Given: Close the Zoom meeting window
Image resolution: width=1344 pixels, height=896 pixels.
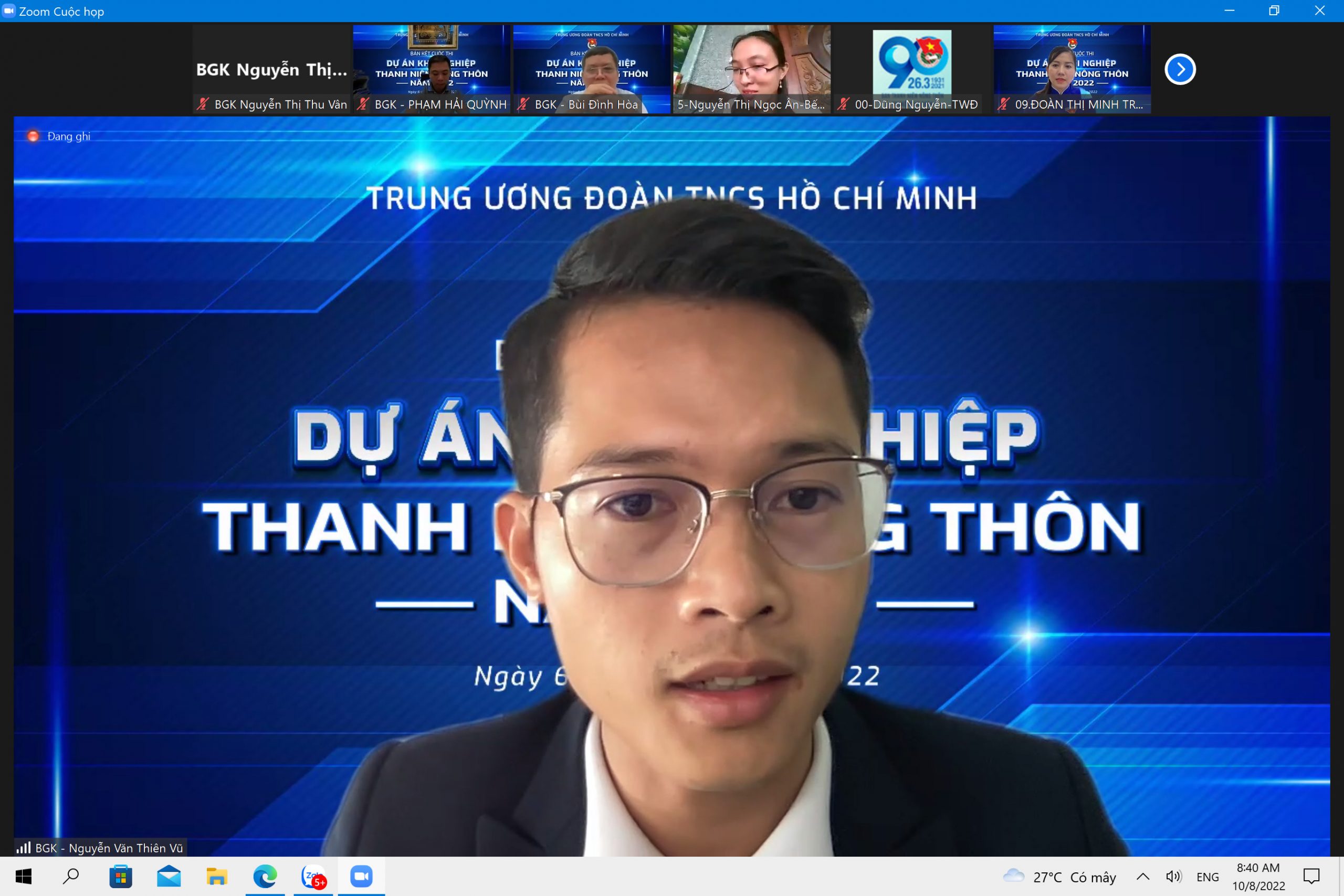Looking at the screenshot, I should coord(1319,11).
